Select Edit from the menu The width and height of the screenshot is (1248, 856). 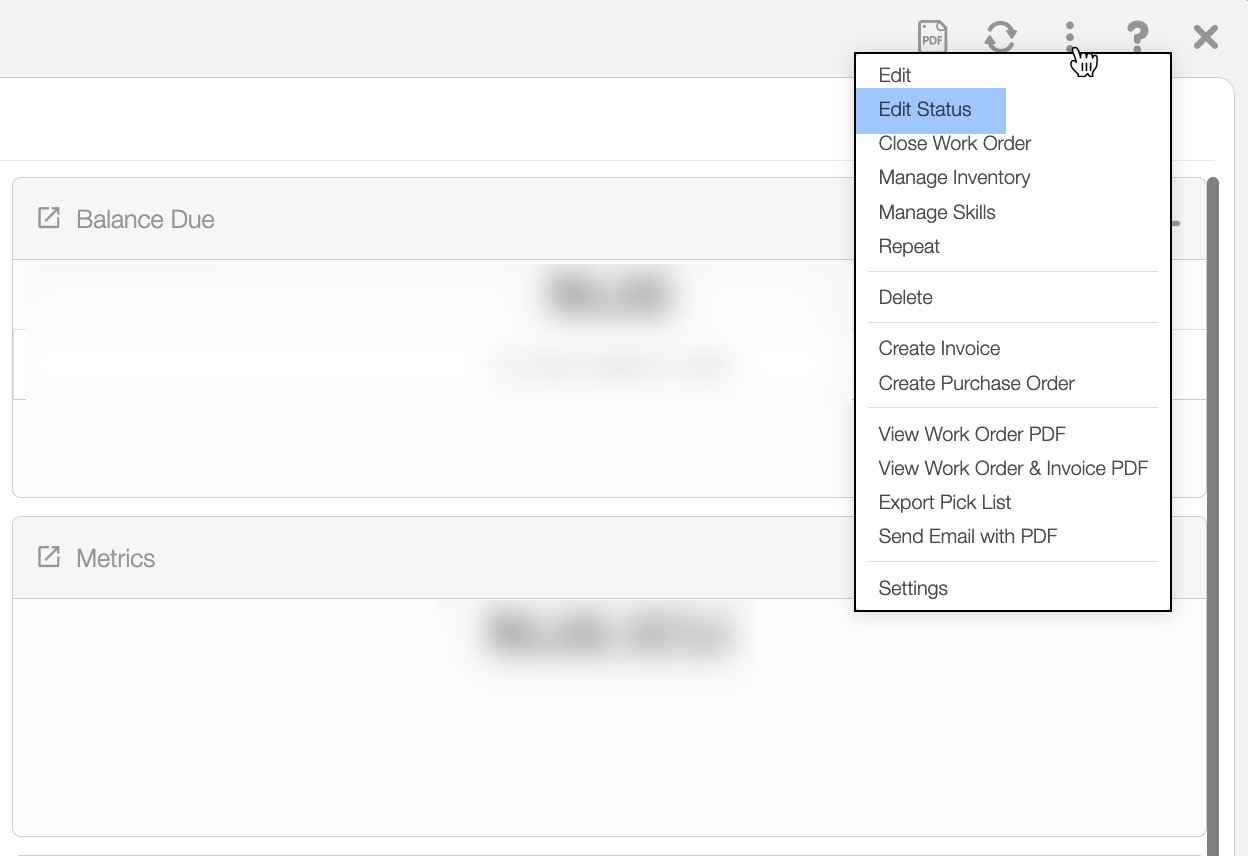coord(894,75)
